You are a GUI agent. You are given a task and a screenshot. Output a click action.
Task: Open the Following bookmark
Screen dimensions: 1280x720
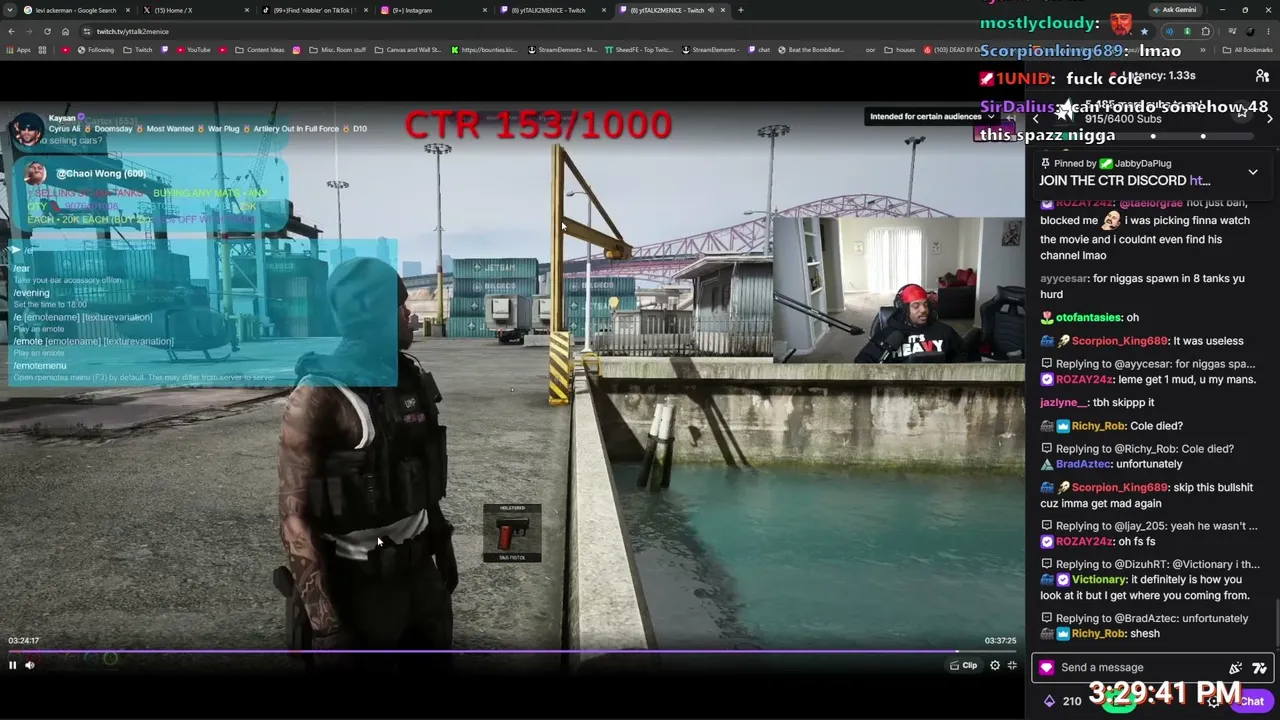(95, 50)
